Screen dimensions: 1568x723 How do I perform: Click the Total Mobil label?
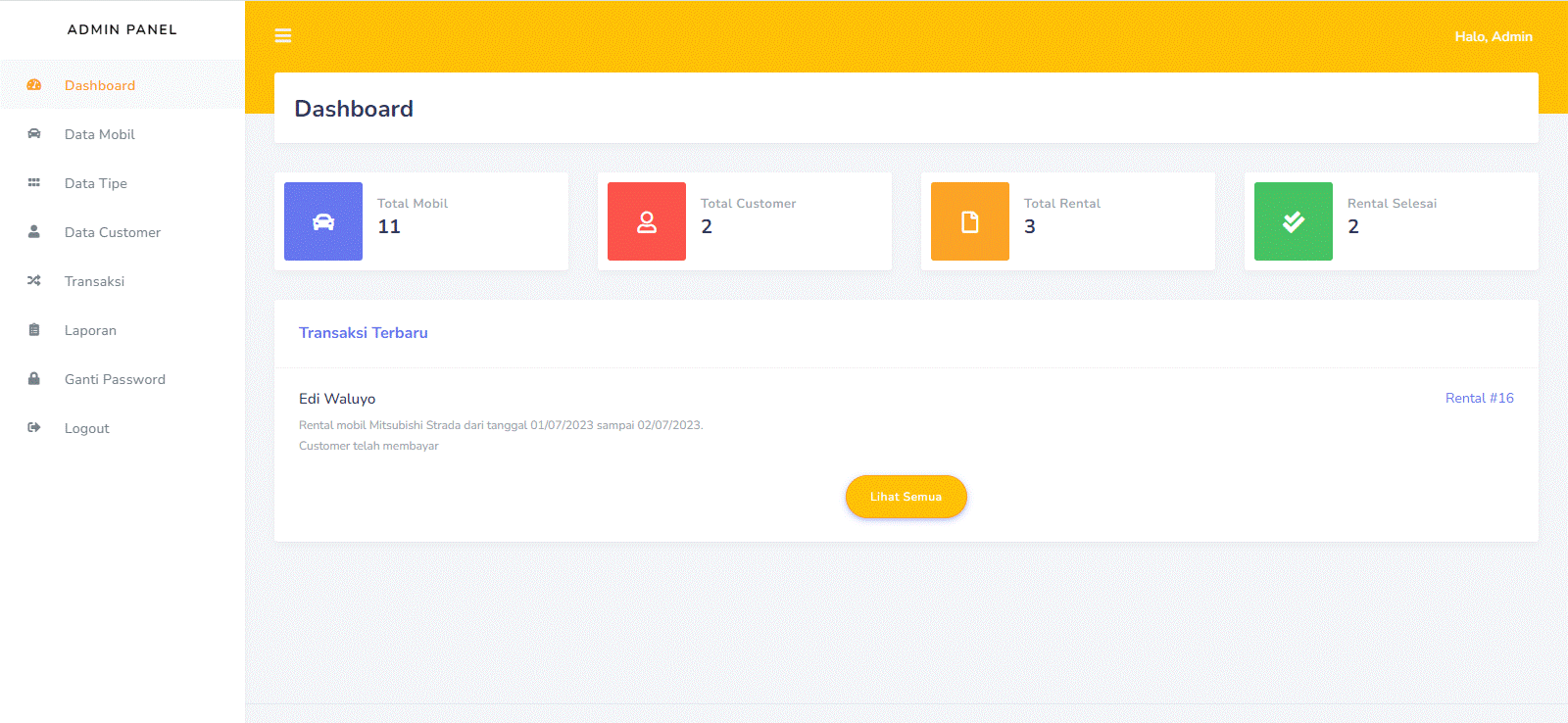413,204
